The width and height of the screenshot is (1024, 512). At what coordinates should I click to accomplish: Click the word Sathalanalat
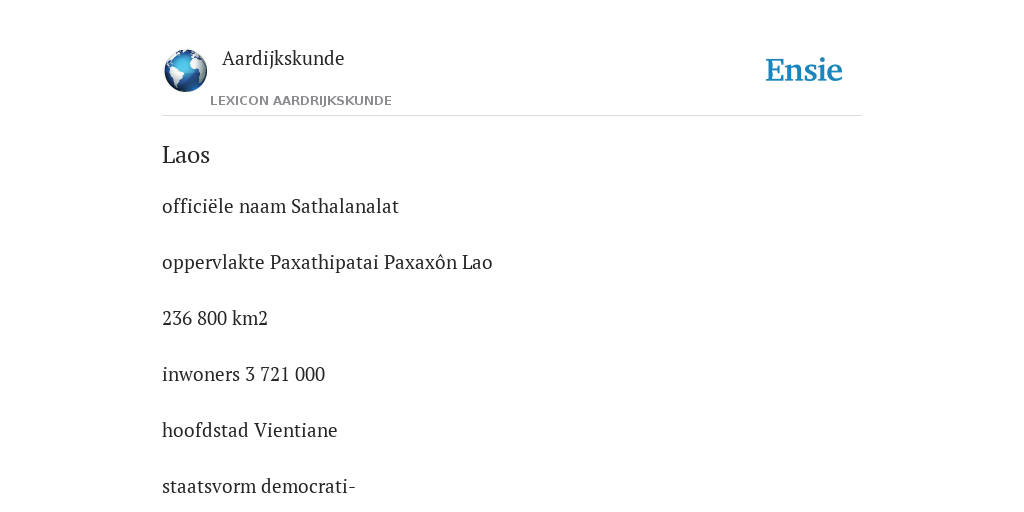pyautogui.click(x=345, y=206)
